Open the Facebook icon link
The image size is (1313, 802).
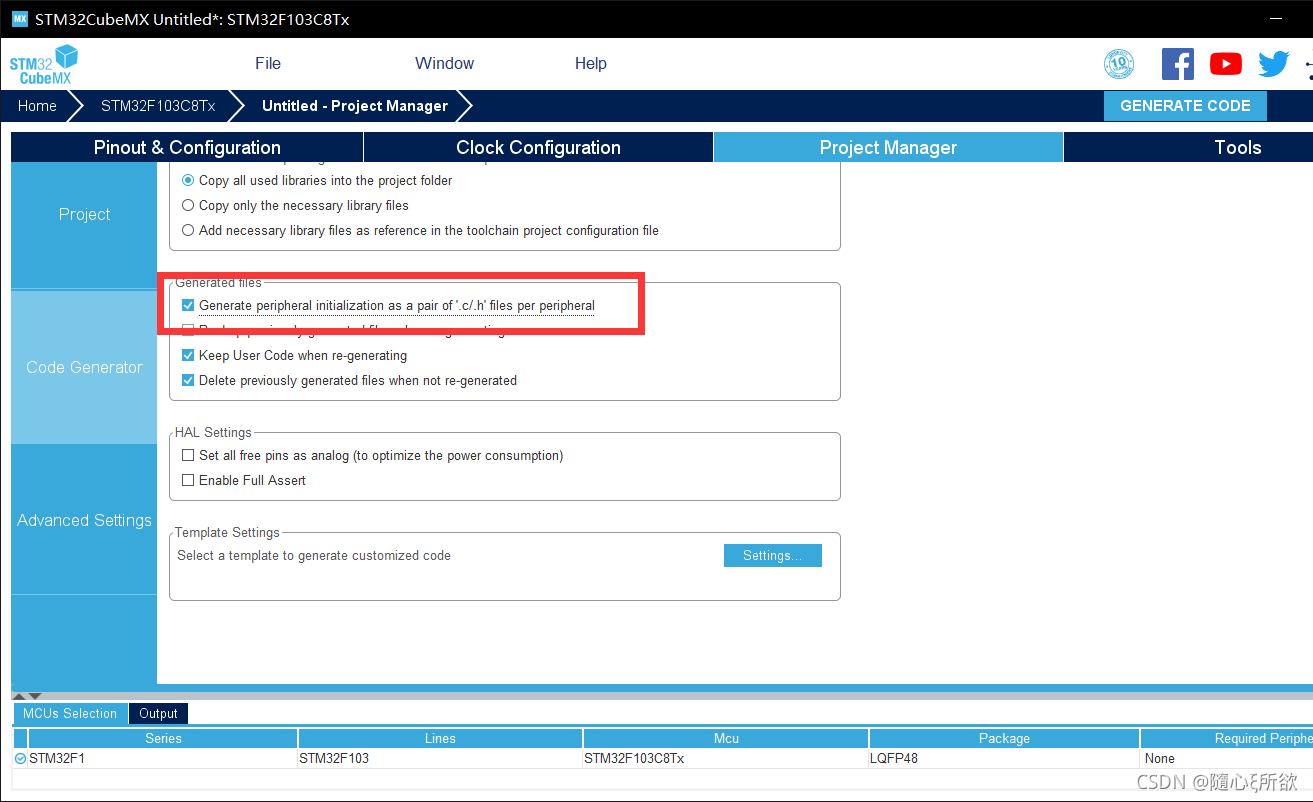coord(1178,64)
